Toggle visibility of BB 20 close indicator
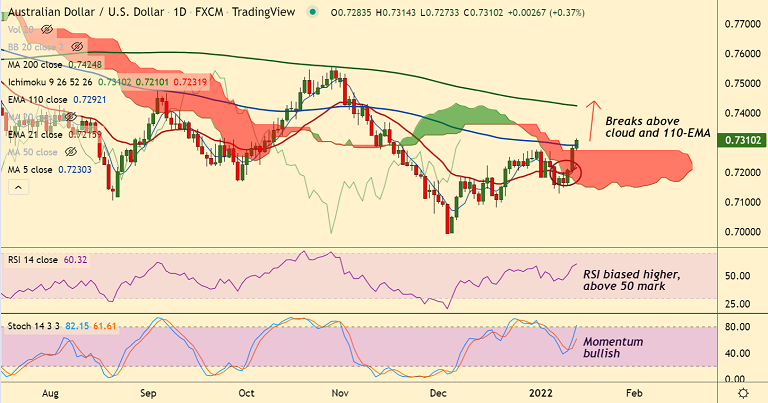The width and height of the screenshot is (768, 403). (x=77, y=47)
